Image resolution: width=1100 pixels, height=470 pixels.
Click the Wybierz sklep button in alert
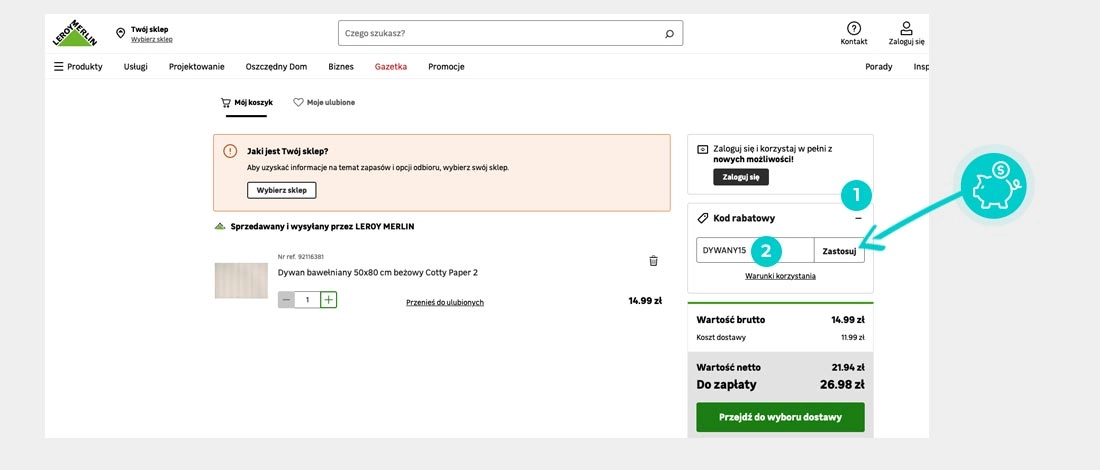click(281, 190)
